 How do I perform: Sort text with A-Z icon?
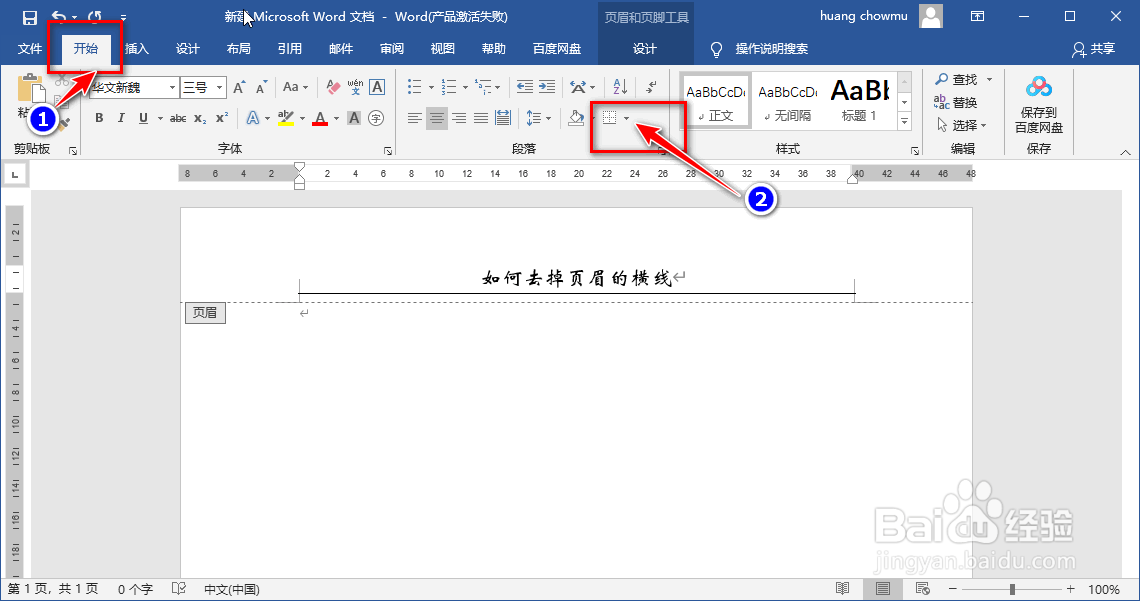[620, 87]
